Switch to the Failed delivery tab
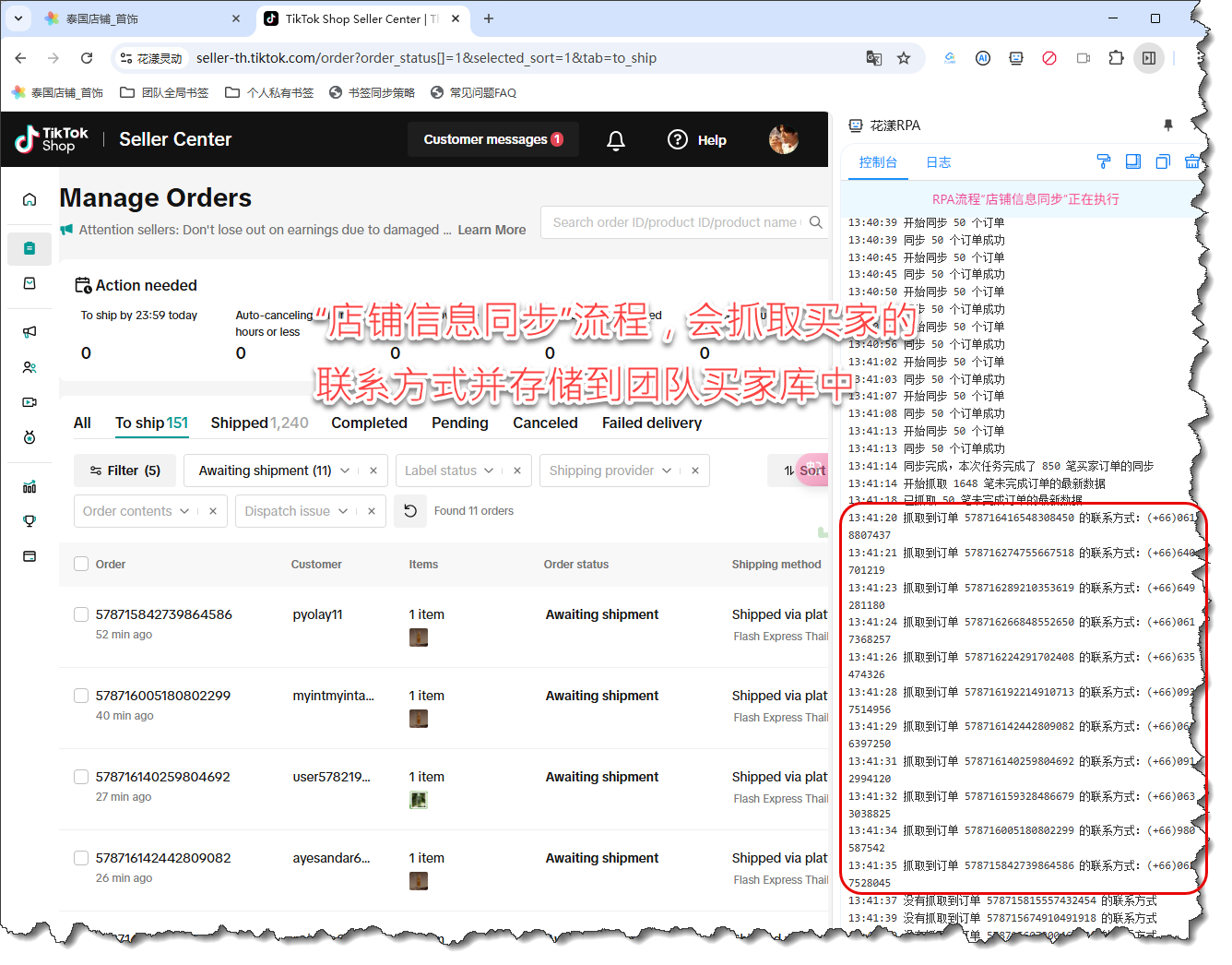Screen dimensions: 1232x965 click(651, 423)
